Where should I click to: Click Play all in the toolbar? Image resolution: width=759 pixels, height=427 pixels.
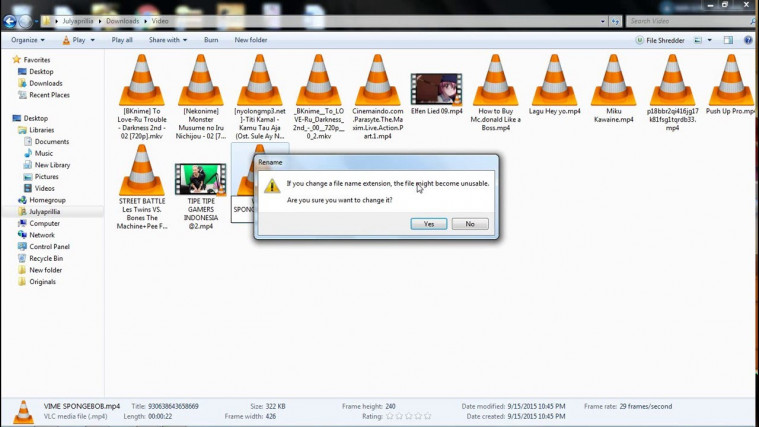122,40
